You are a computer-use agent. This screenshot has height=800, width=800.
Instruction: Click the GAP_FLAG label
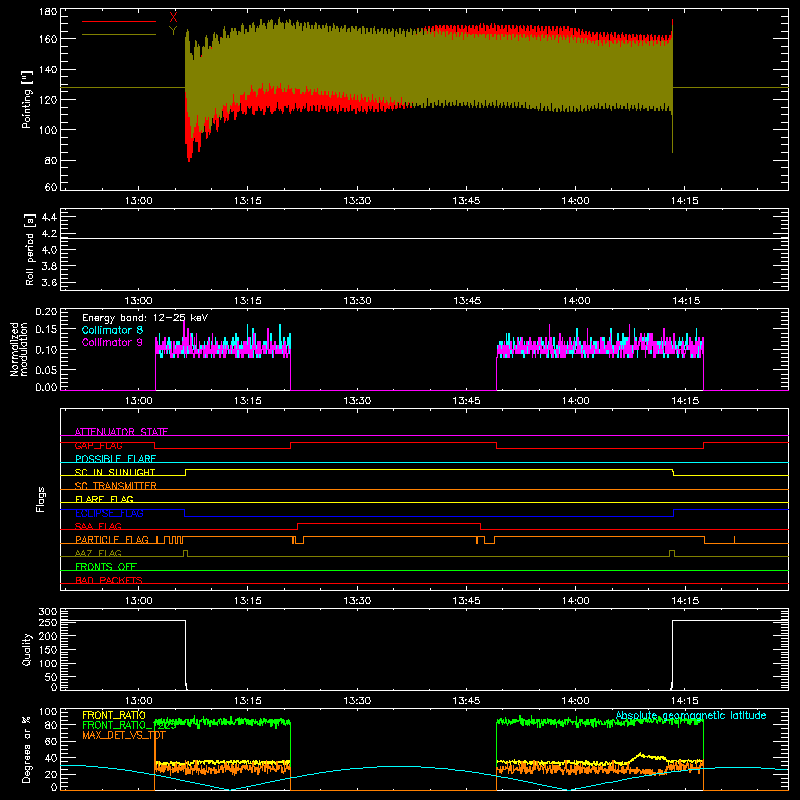pos(98,445)
